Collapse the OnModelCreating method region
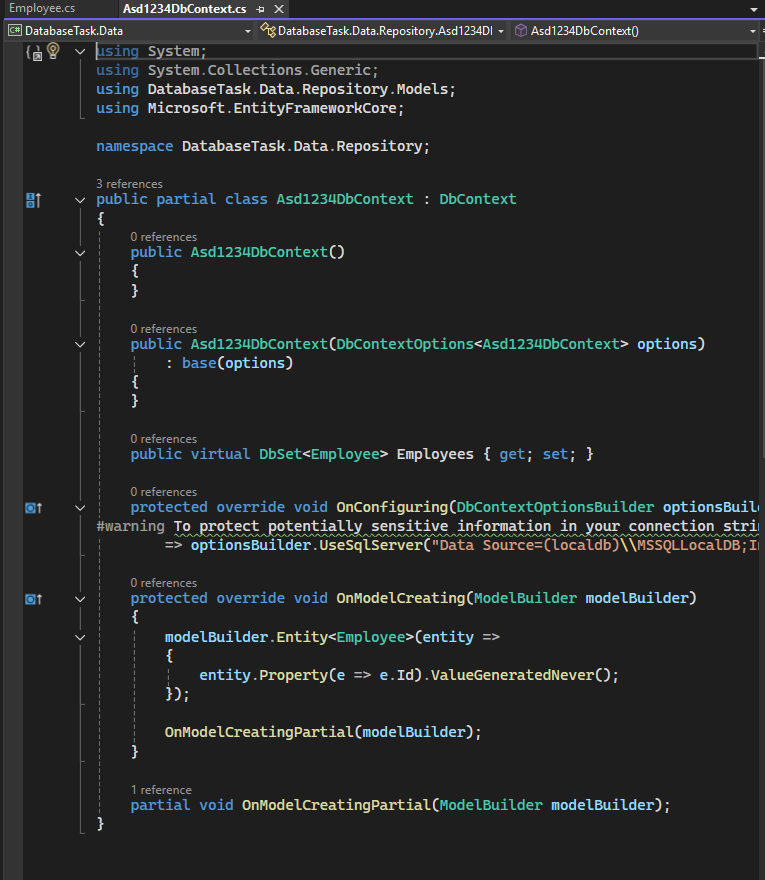 (80, 599)
